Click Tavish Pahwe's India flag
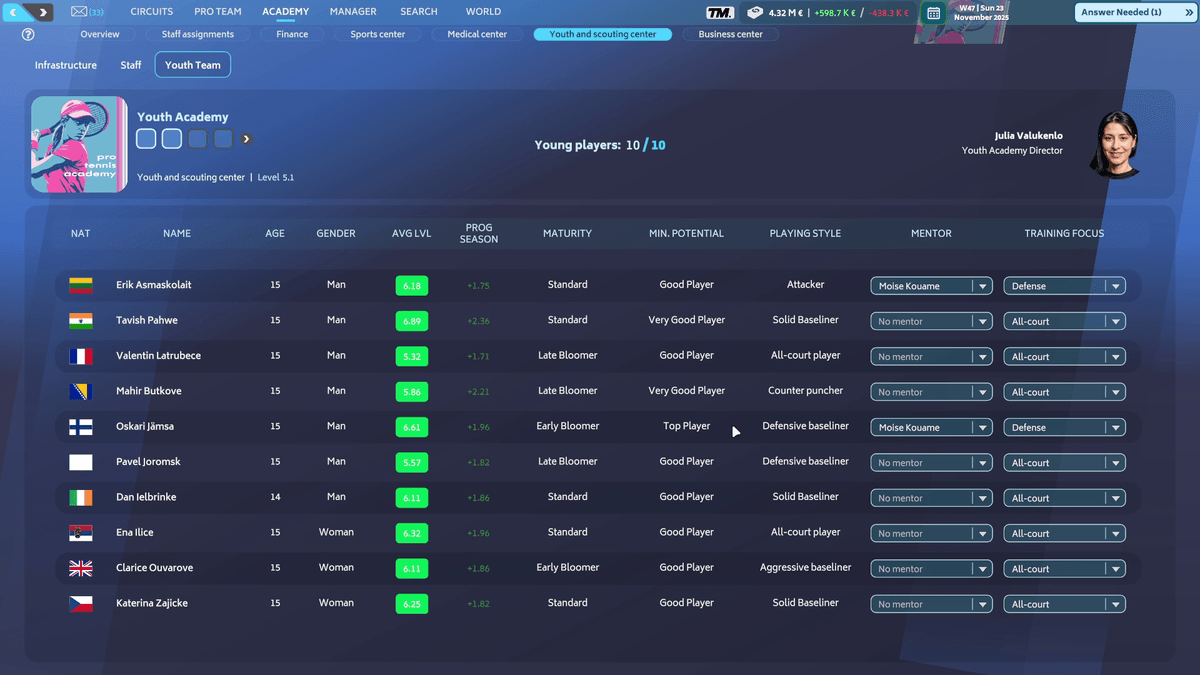Screen dimensions: 1200x675 [80, 320]
